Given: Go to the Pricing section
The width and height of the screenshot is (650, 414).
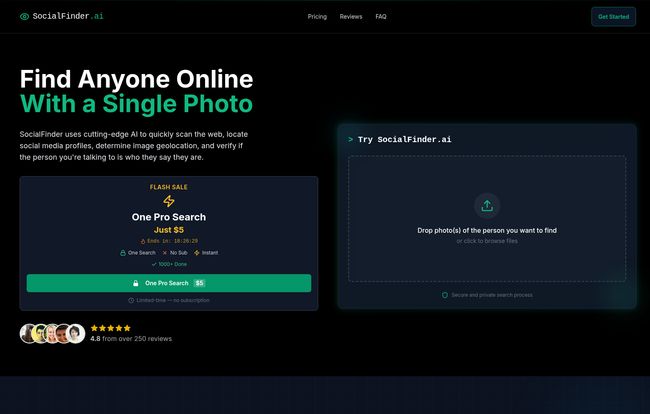Looking at the screenshot, I should [317, 17].
